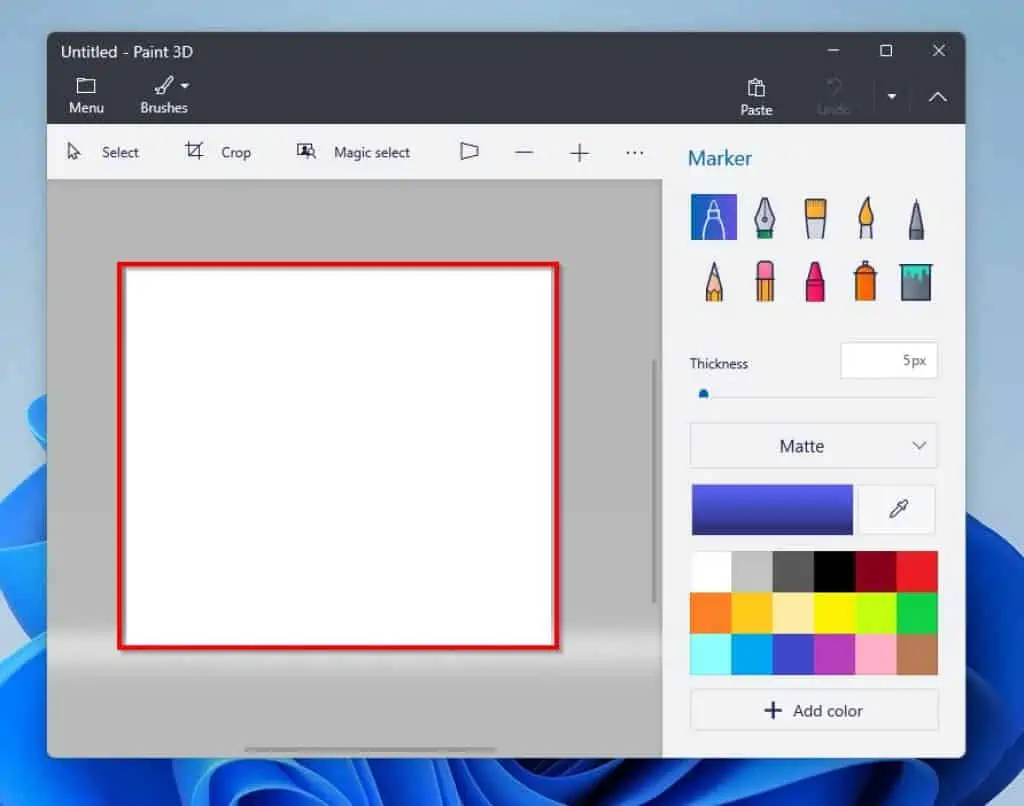Pick the Crayon tool

tap(815, 281)
